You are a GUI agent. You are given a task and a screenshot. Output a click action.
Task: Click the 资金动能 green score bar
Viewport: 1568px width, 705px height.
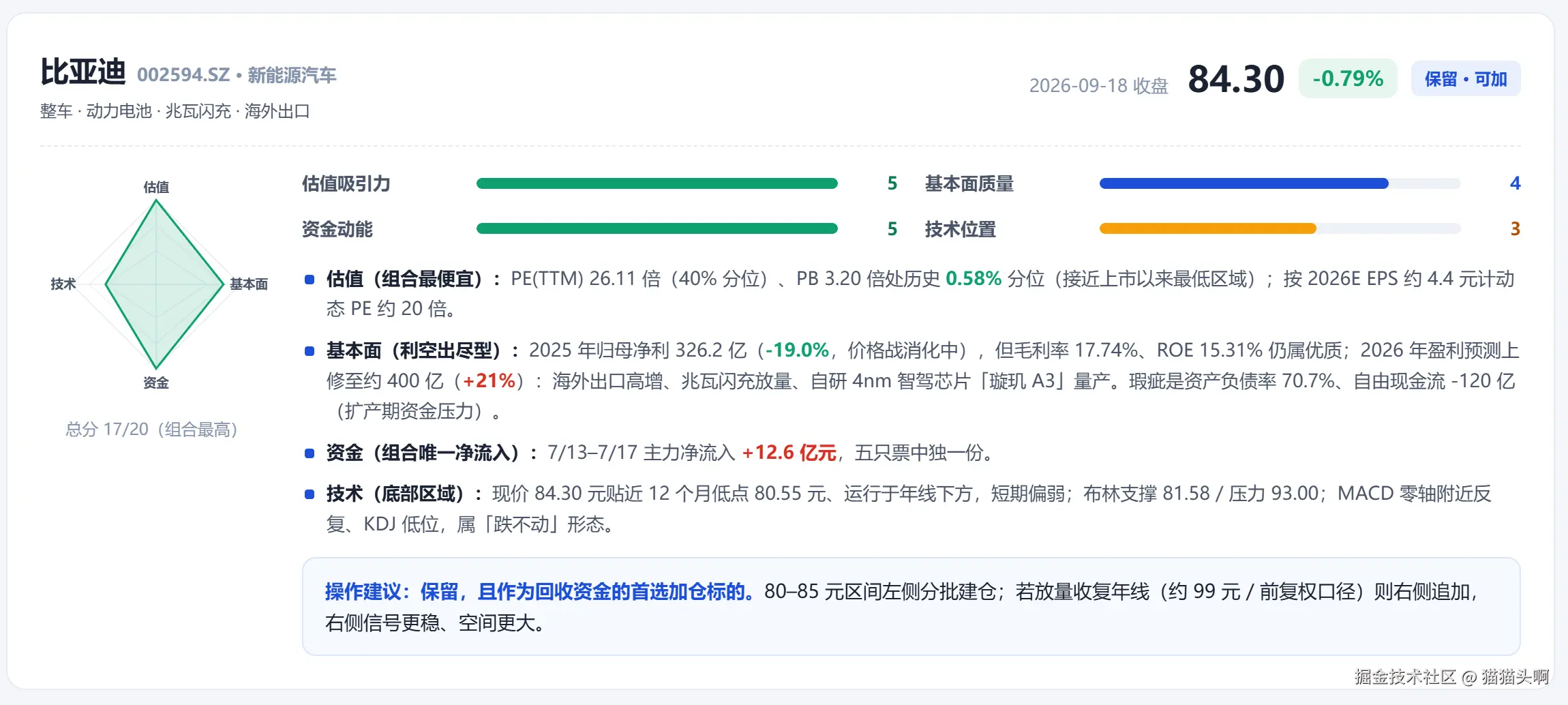click(657, 229)
